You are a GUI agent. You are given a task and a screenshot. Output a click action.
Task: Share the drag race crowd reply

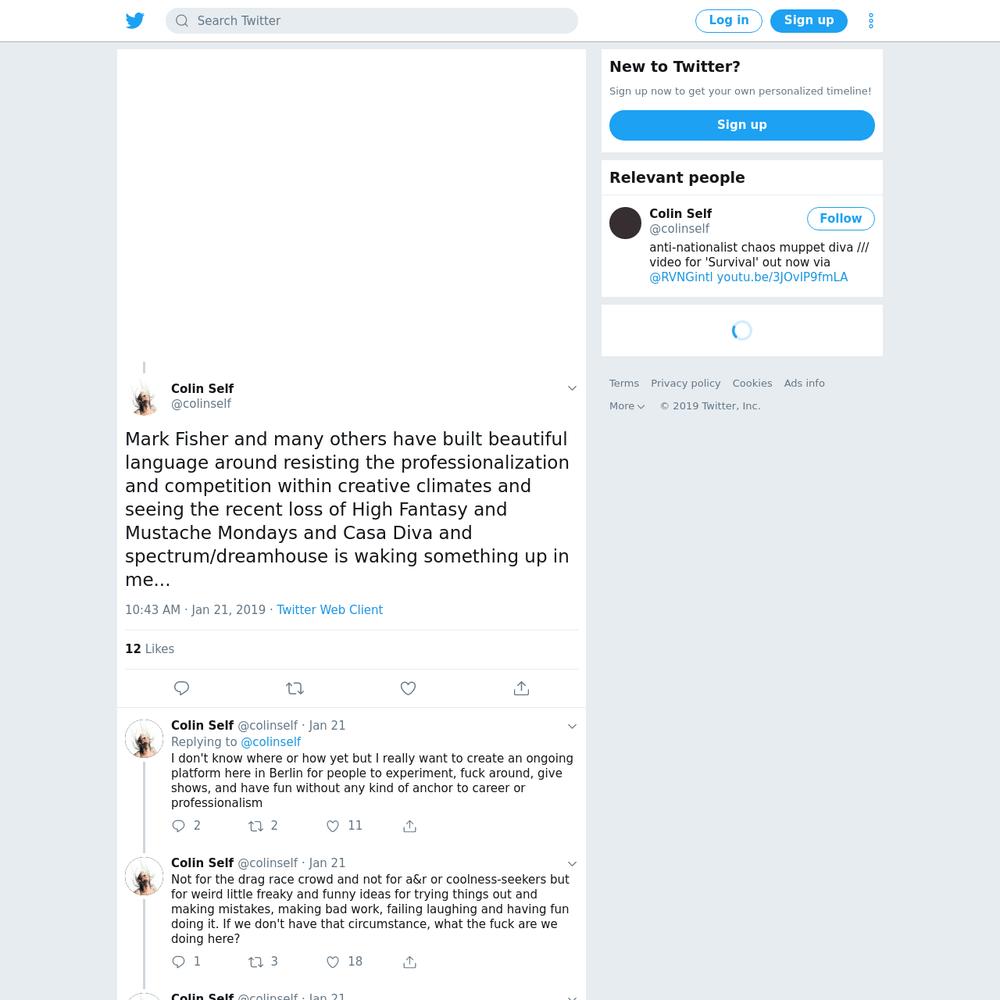click(x=409, y=962)
